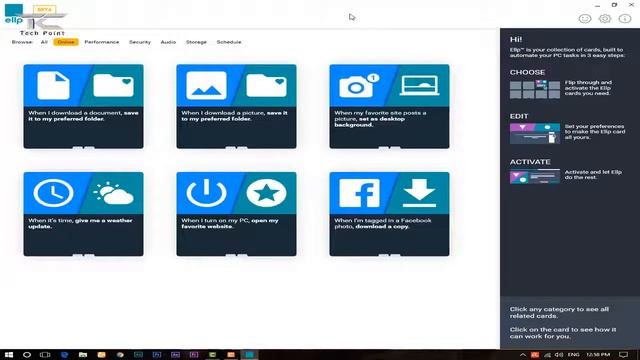Open Cortana search circle in taskbar
This screenshot has height=360, width=640.
(x=27, y=354)
